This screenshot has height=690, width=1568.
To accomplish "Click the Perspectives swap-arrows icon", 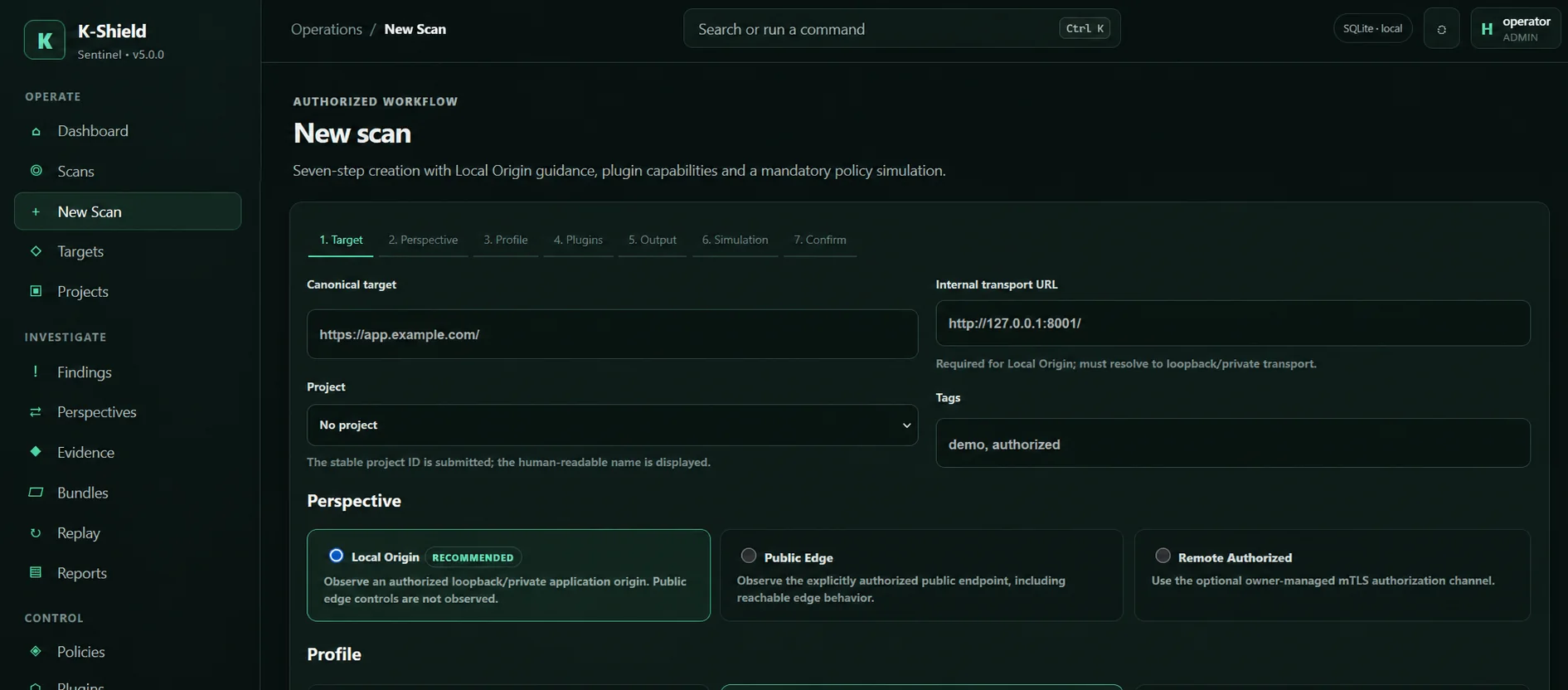I will click(36, 412).
